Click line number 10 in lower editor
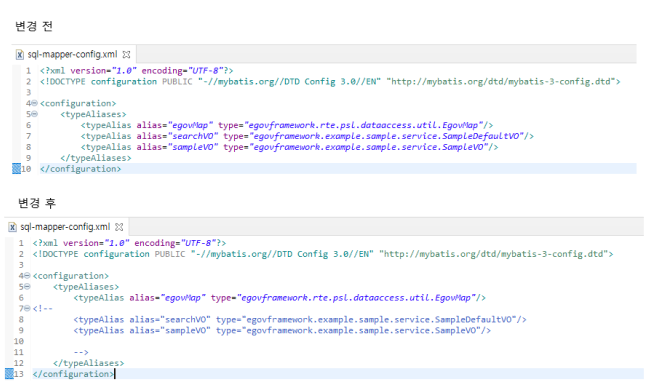Screen dimensions: 653x389 pos(19,341)
